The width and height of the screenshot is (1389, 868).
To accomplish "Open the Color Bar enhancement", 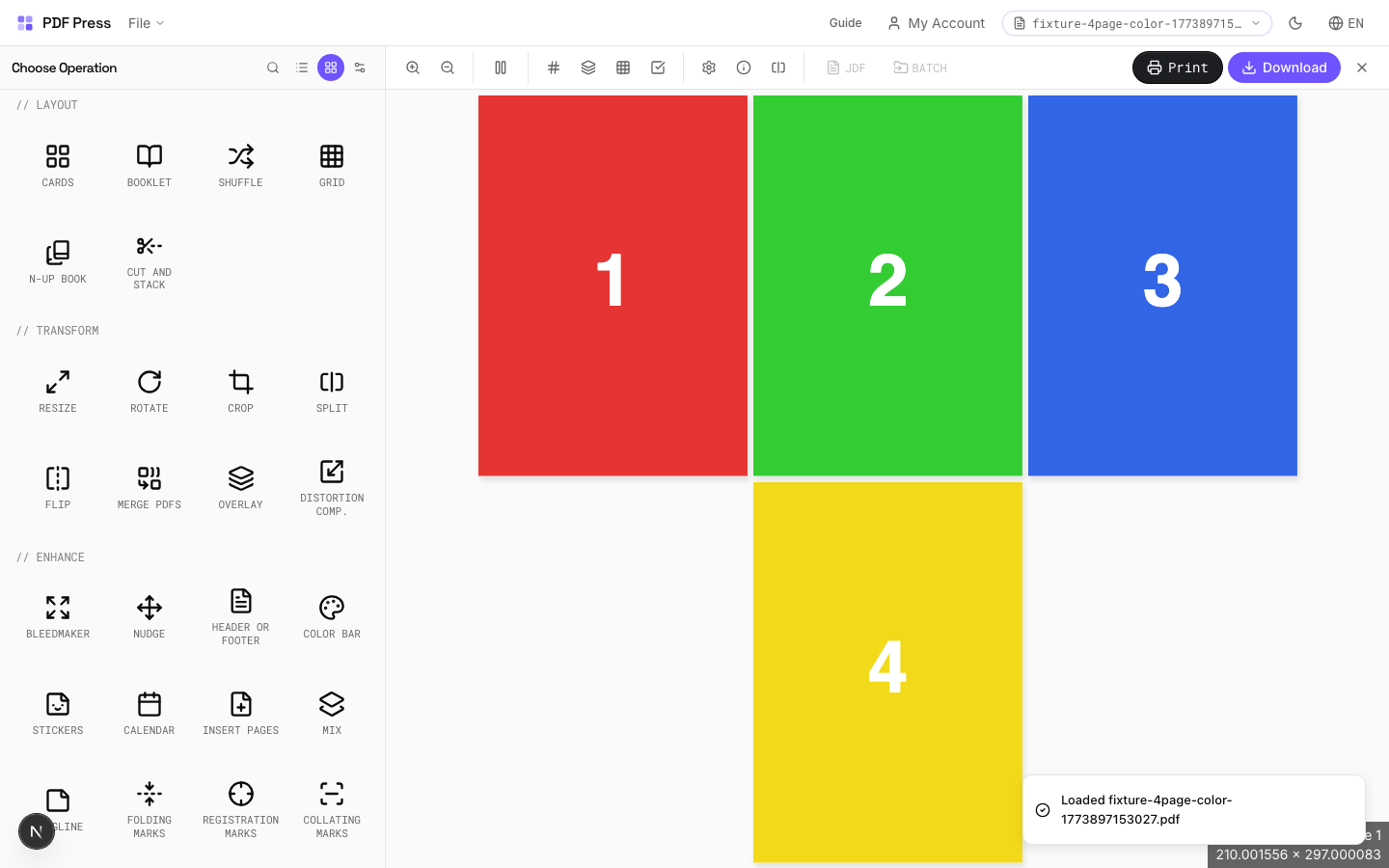I will (x=332, y=614).
